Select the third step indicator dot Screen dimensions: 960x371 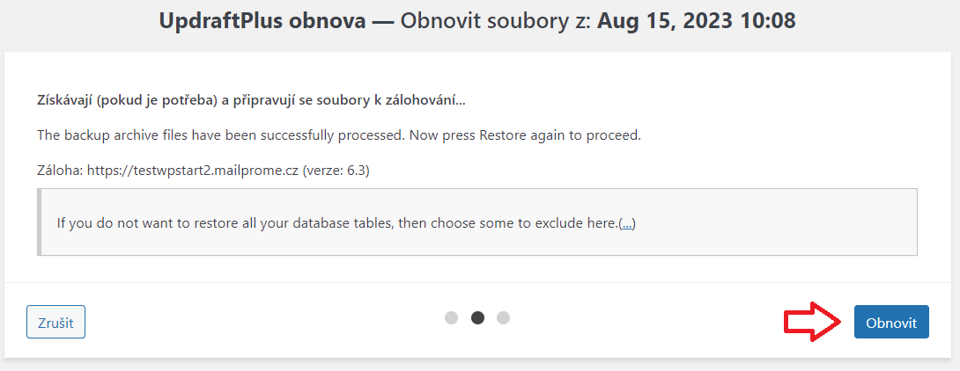[x=503, y=318]
